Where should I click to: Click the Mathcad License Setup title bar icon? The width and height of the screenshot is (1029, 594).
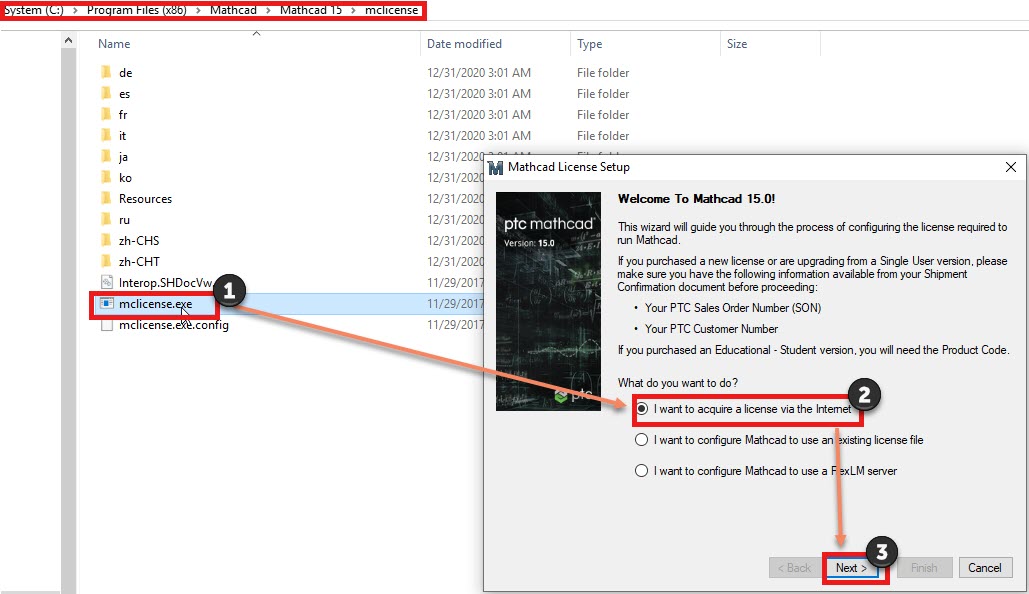point(497,166)
